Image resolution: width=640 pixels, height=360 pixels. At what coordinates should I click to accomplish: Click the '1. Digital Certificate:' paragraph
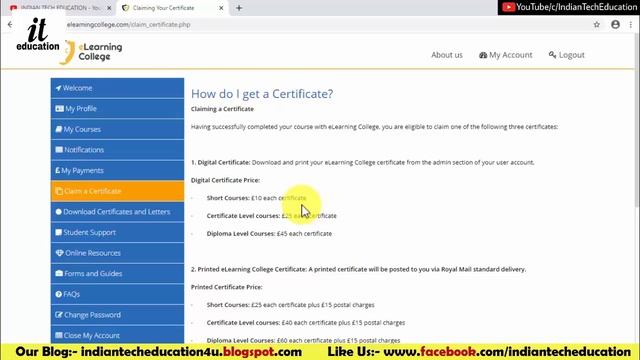(362, 162)
